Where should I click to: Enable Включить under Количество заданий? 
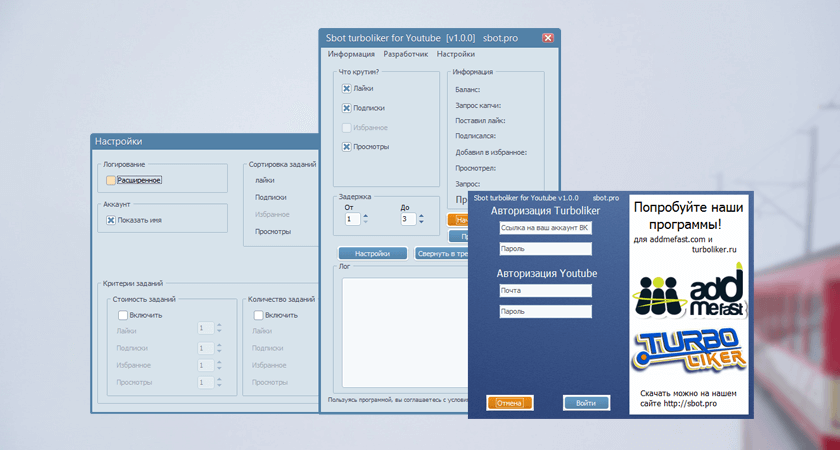tap(259, 315)
